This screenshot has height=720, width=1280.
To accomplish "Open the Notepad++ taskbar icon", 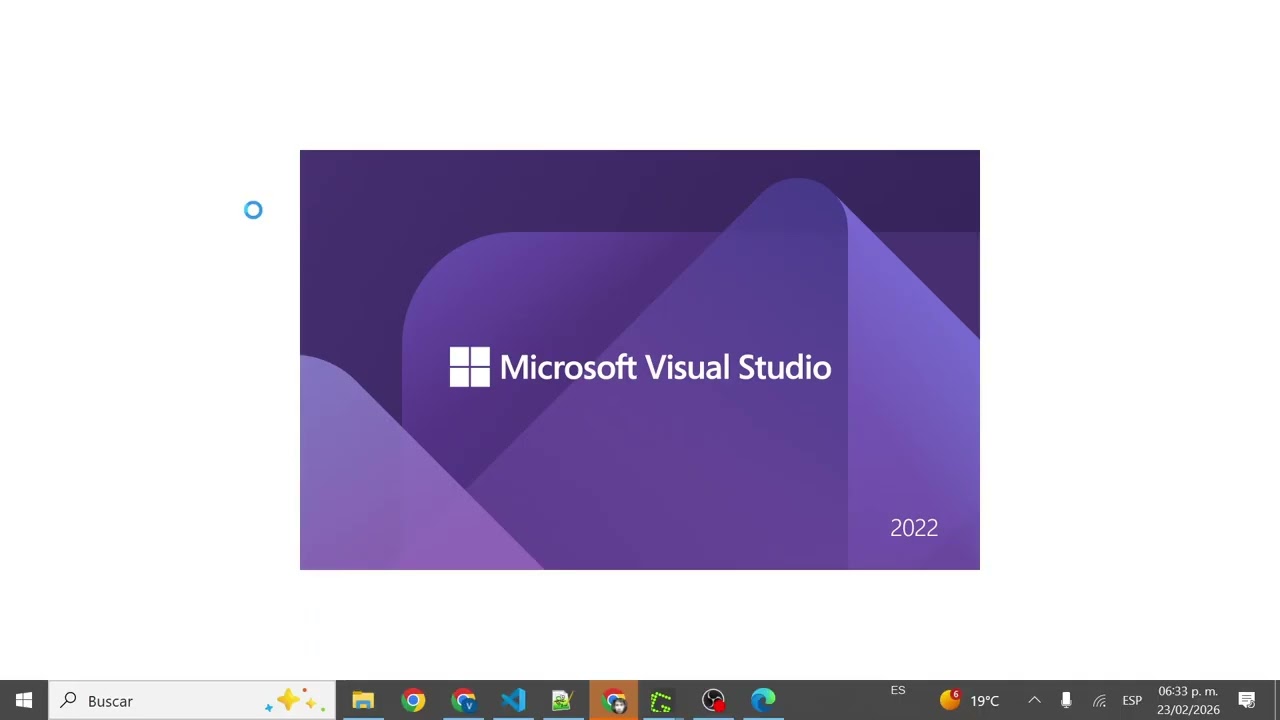I will pyautogui.click(x=563, y=700).
